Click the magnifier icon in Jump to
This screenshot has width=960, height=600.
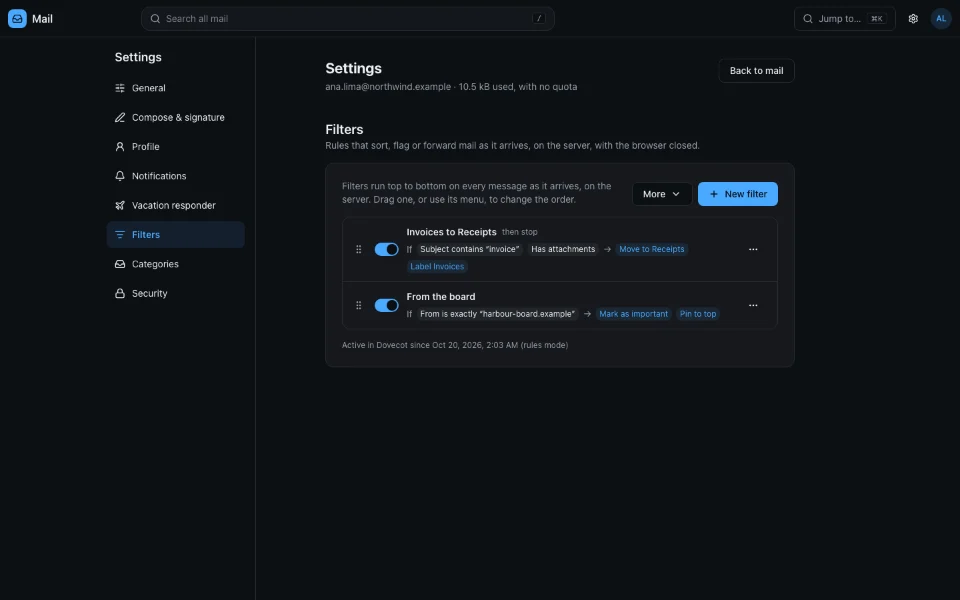pyautogui.click(x=808, y=18)
